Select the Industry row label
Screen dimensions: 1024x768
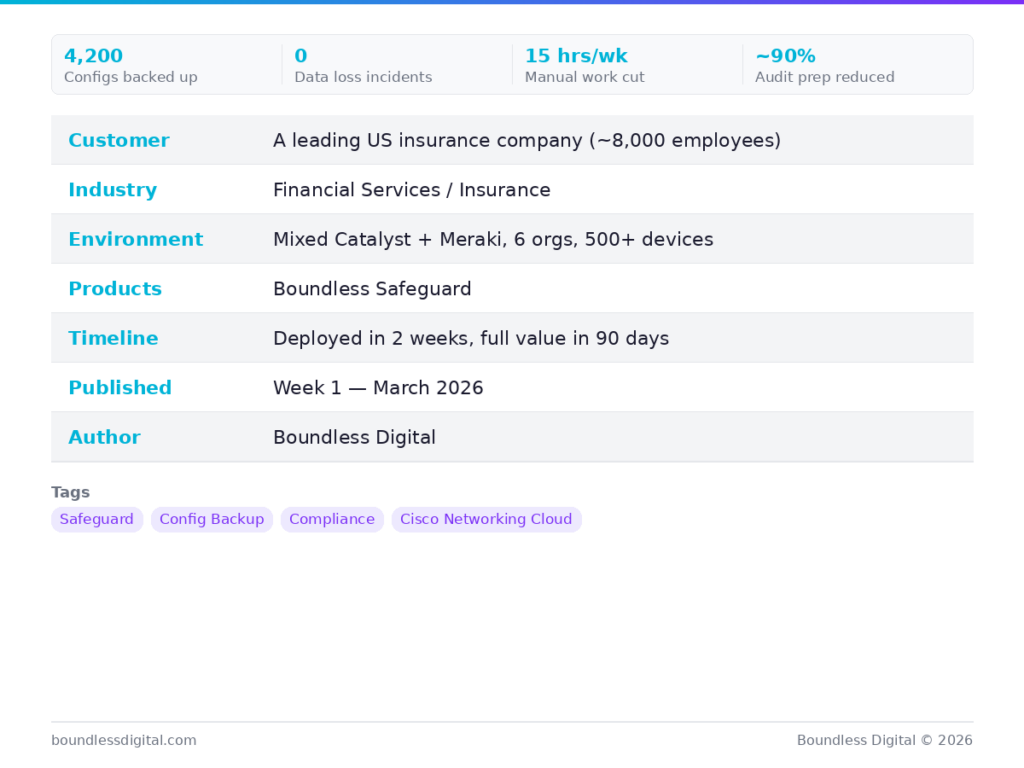tap(112, 190)
